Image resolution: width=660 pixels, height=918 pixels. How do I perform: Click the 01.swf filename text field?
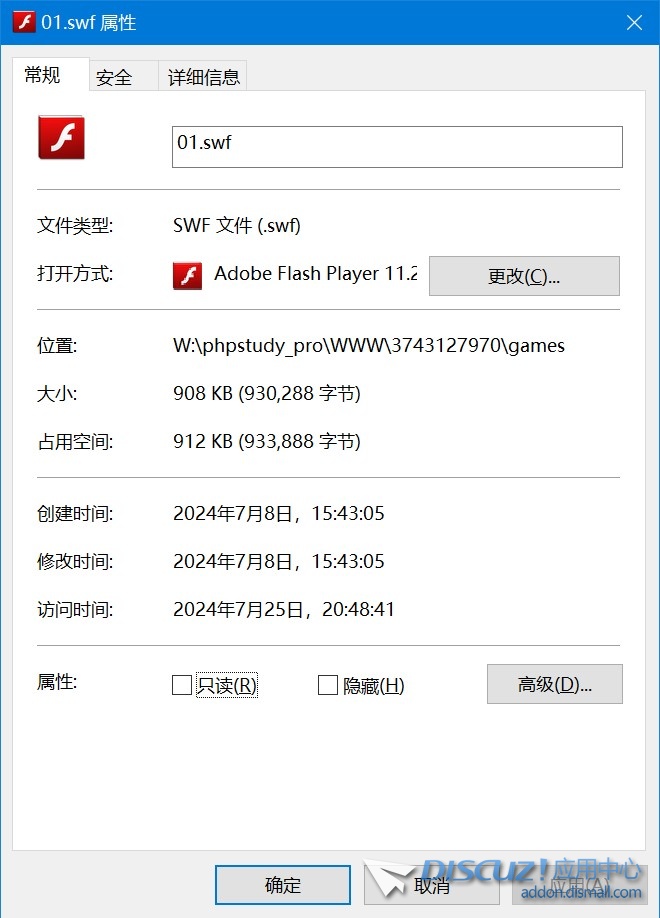point(397,146)
